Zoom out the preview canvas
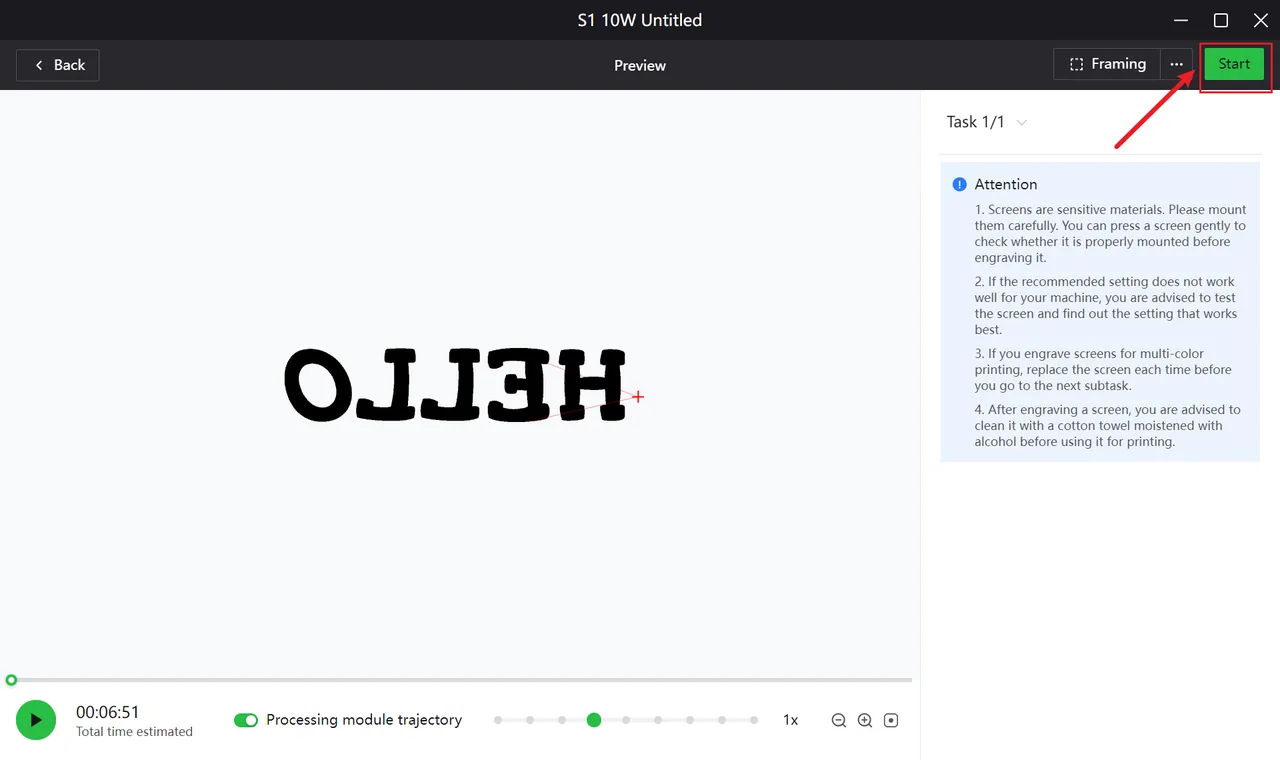Image resolution: width=1280 pixels, height=760 pixels. click(839, 720)
